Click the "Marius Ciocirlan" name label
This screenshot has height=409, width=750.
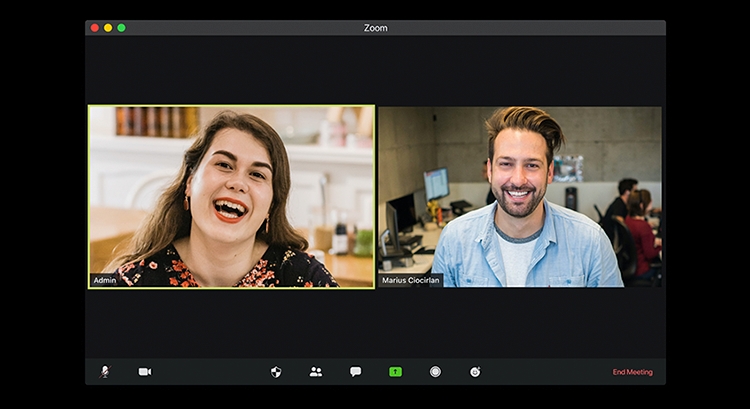[x=410, y=280]
